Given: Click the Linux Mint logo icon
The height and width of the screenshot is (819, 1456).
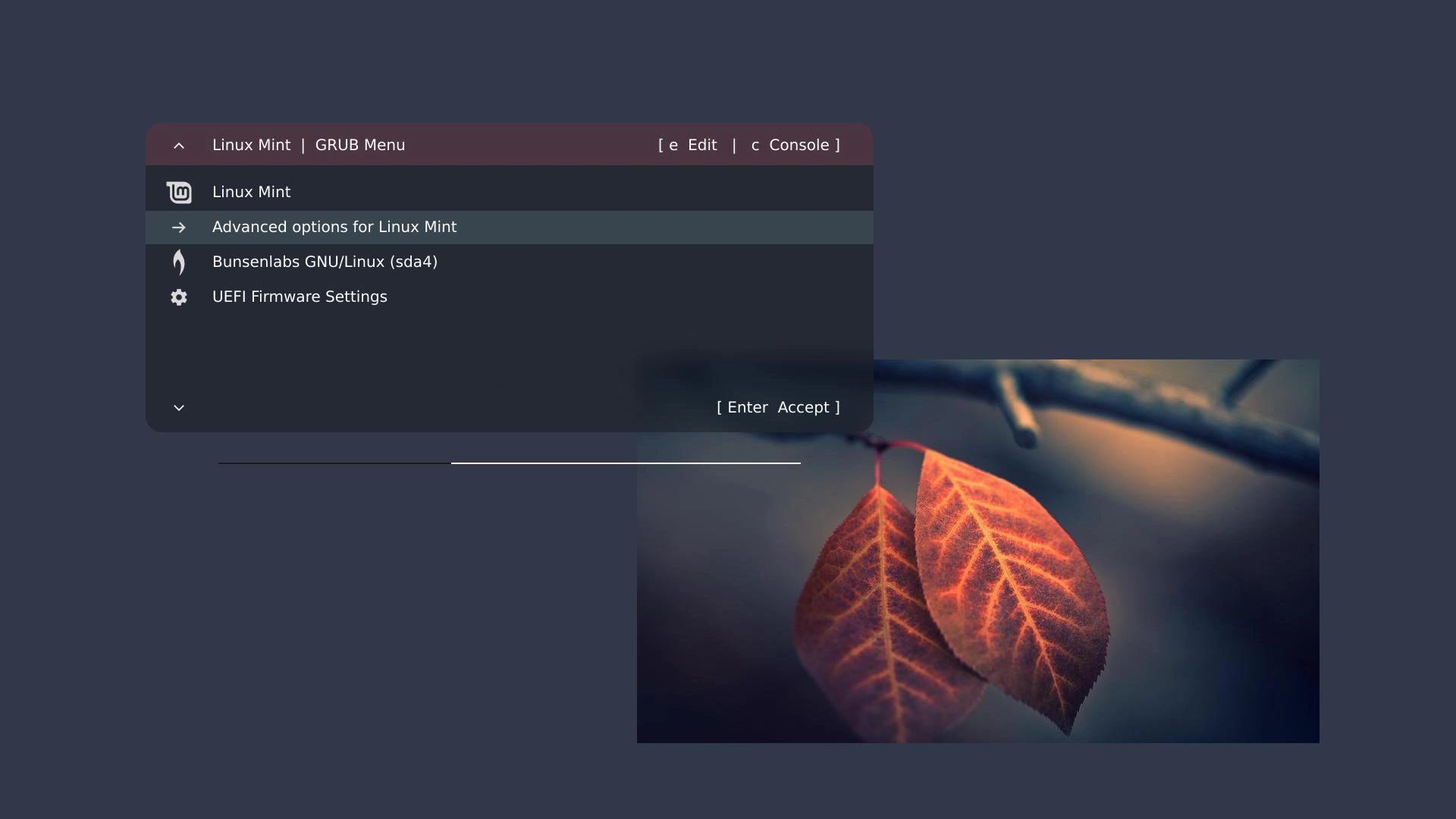Looking at the screenshot, I should 179,193.
